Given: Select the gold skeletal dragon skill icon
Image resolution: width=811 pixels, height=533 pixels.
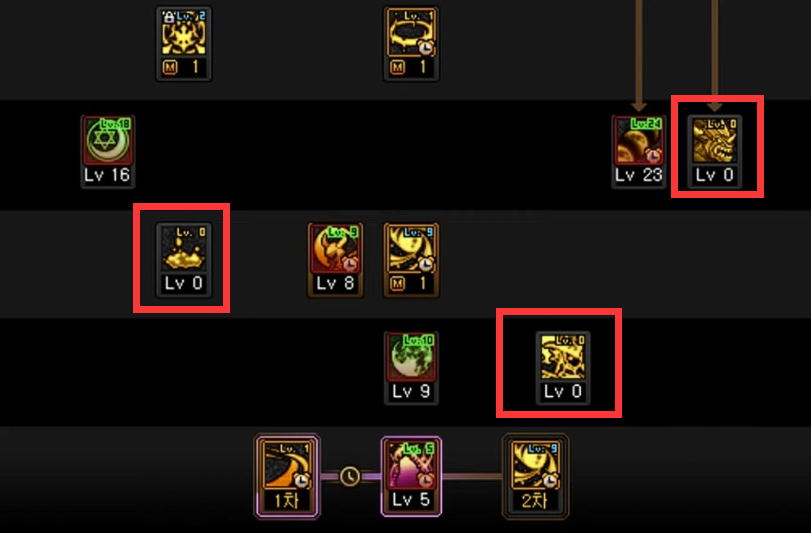Looking at the screenshot, I should 563,357.
